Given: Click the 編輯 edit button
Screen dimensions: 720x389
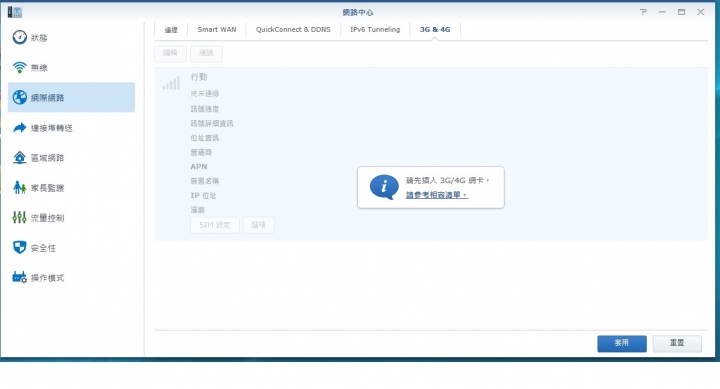Looking at the screenshot, I should coord(170,53).
